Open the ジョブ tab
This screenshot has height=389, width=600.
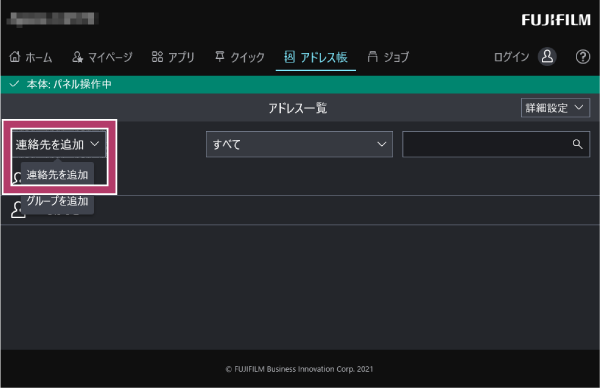pyautogui.click(x=388, y=57)
